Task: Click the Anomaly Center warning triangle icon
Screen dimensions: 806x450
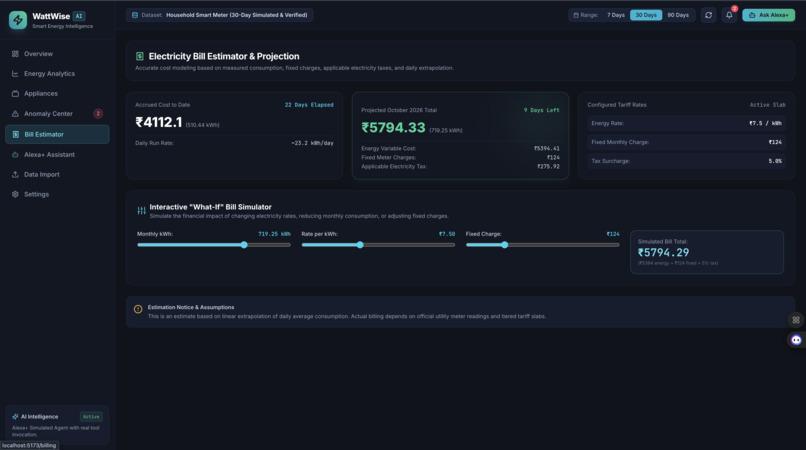Action: [15, 114]
